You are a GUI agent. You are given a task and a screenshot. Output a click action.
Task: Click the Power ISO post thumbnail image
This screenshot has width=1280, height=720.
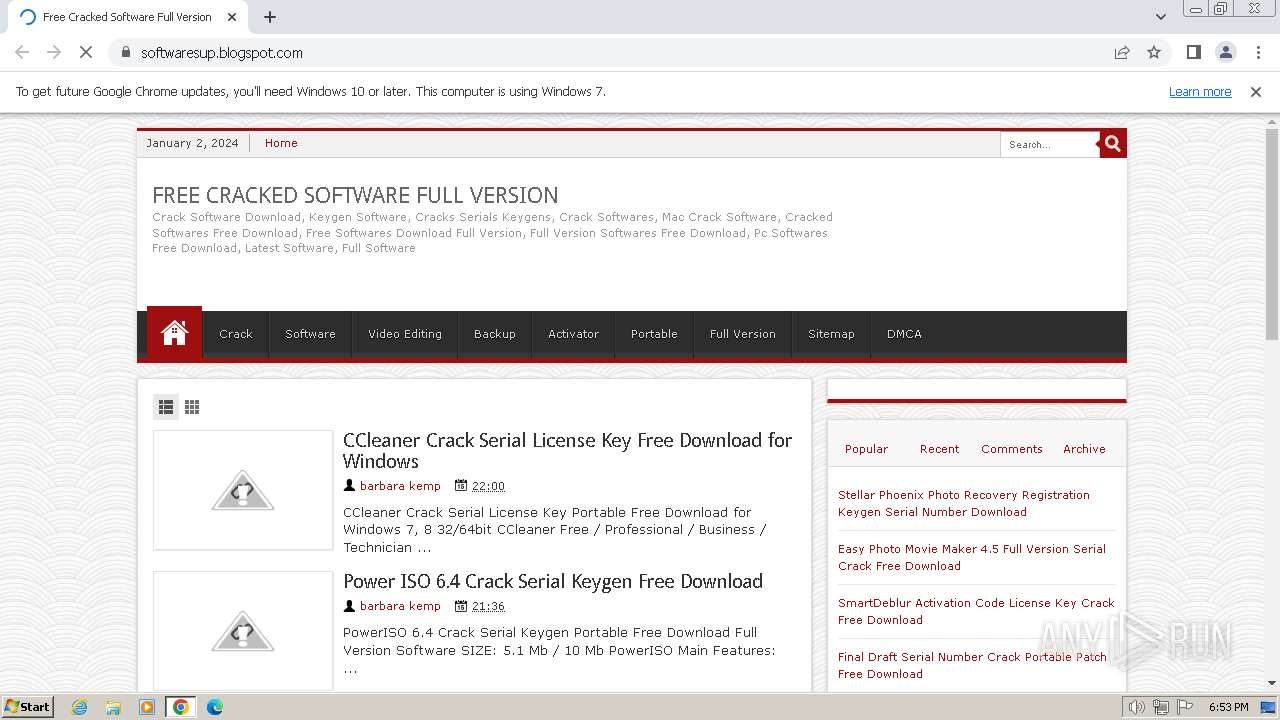(x=243, y=631)
